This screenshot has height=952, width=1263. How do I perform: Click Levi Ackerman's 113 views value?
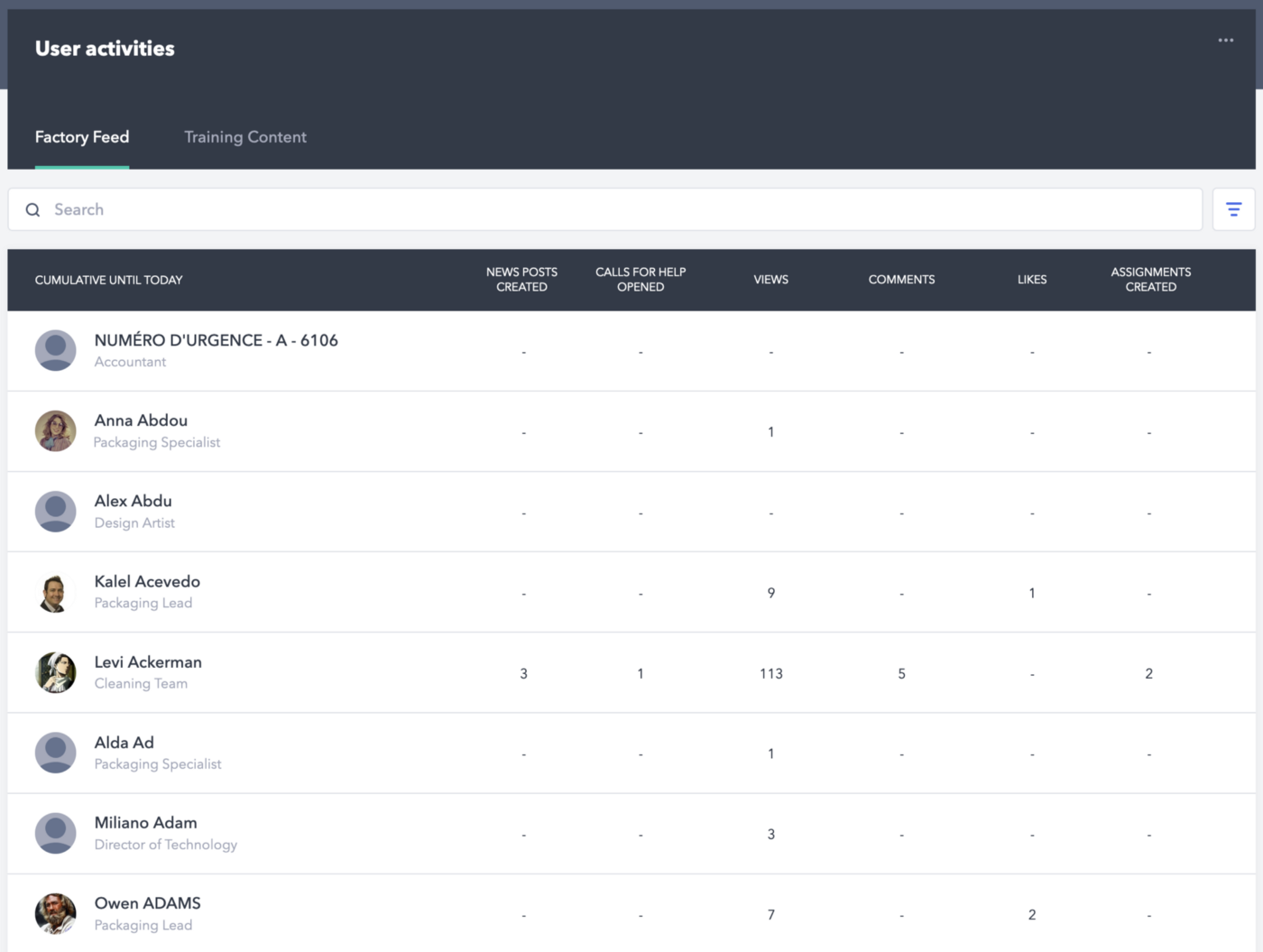[771, 674]
